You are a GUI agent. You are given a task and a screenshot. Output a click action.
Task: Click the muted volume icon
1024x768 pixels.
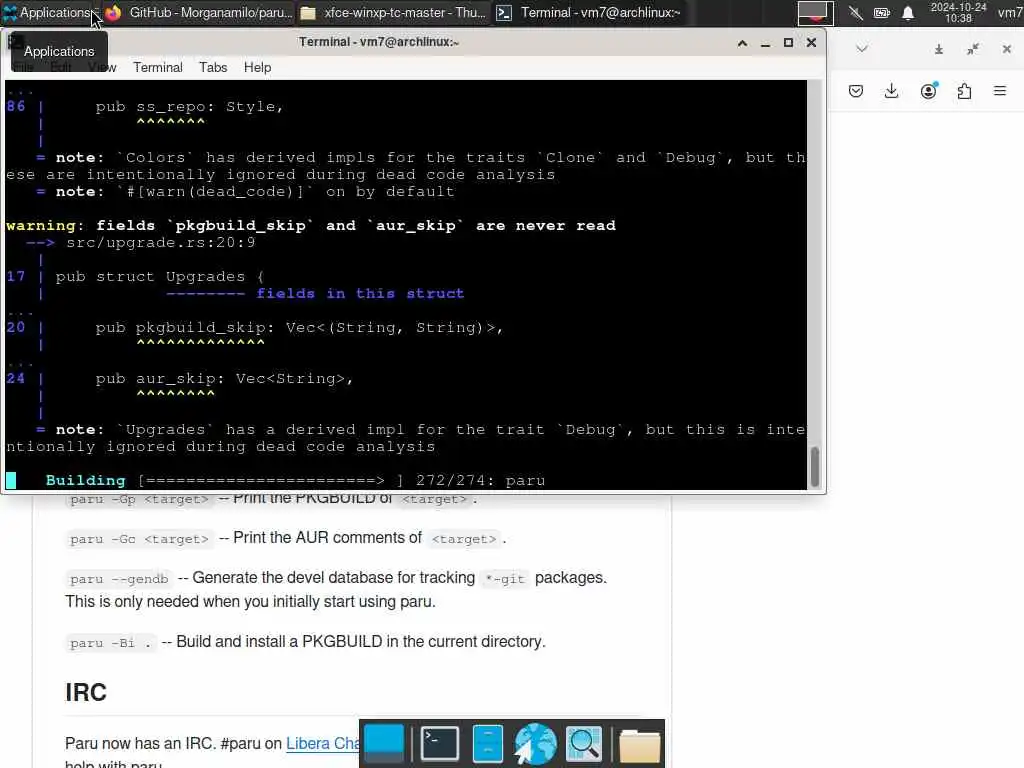point(855,12)
